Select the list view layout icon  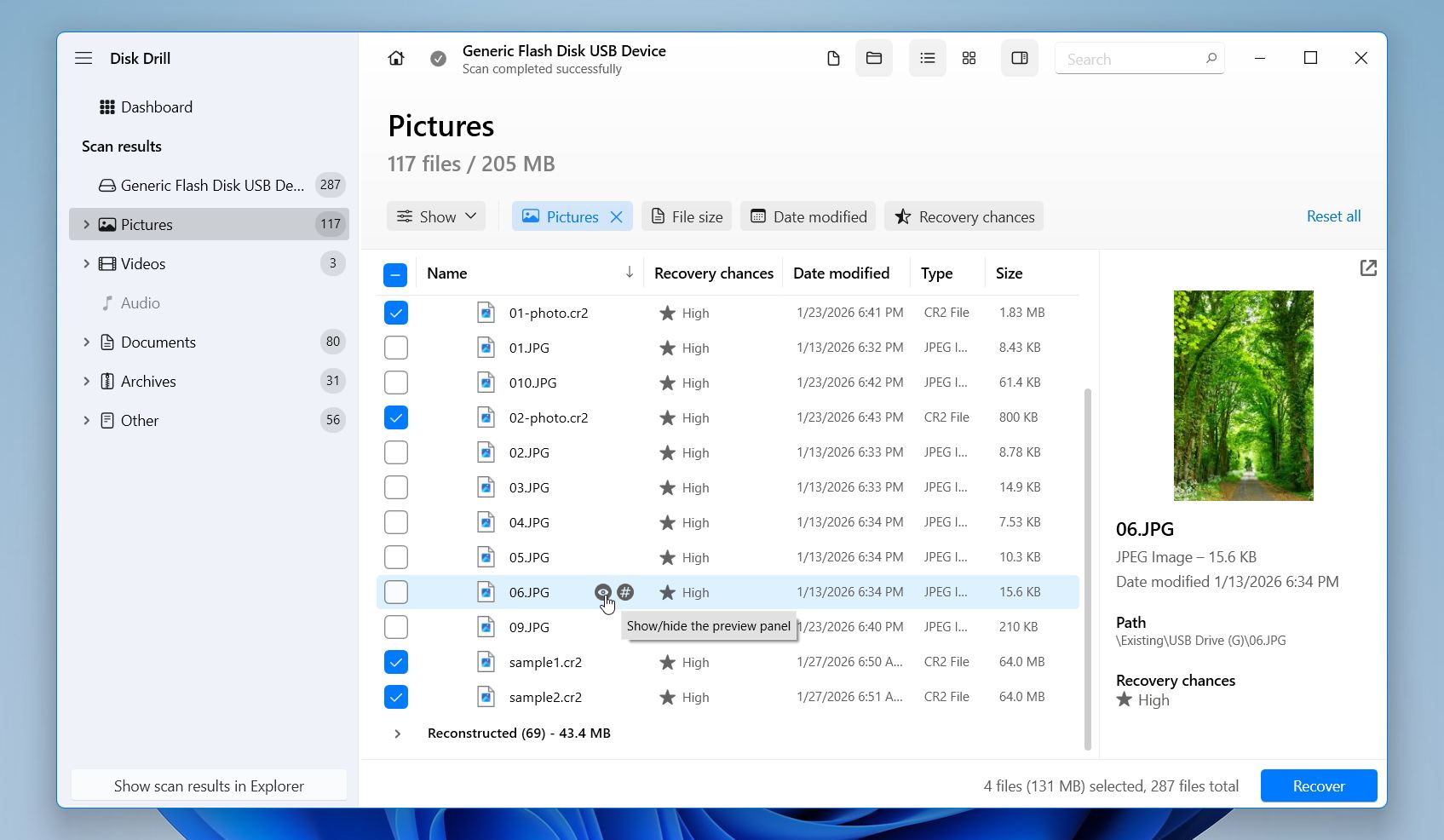point(928,59)
